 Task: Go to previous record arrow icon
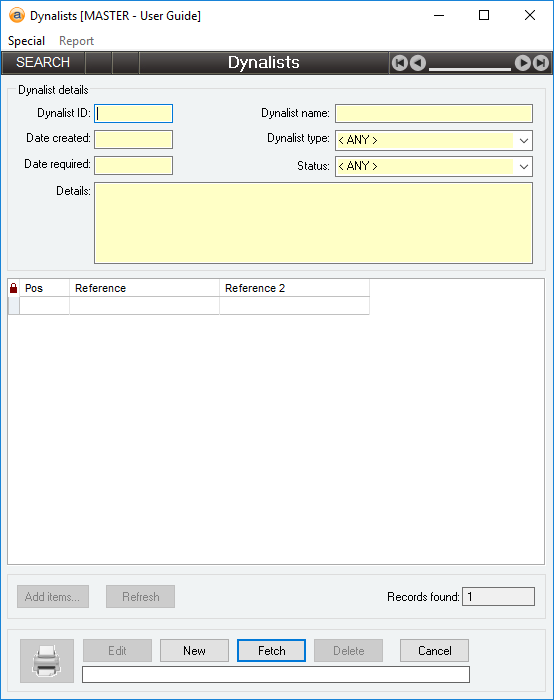[418, 63]
